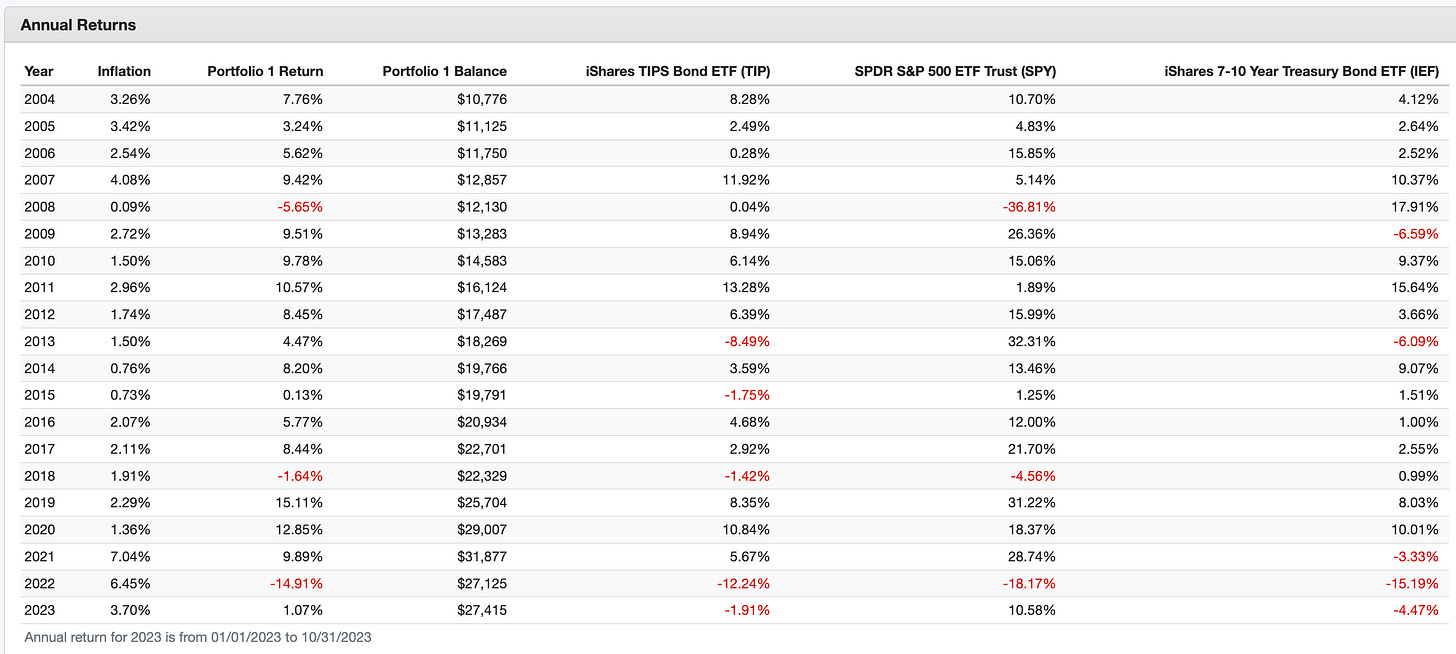Select the Year column header

pyautogui.click(x=39, y=71)
